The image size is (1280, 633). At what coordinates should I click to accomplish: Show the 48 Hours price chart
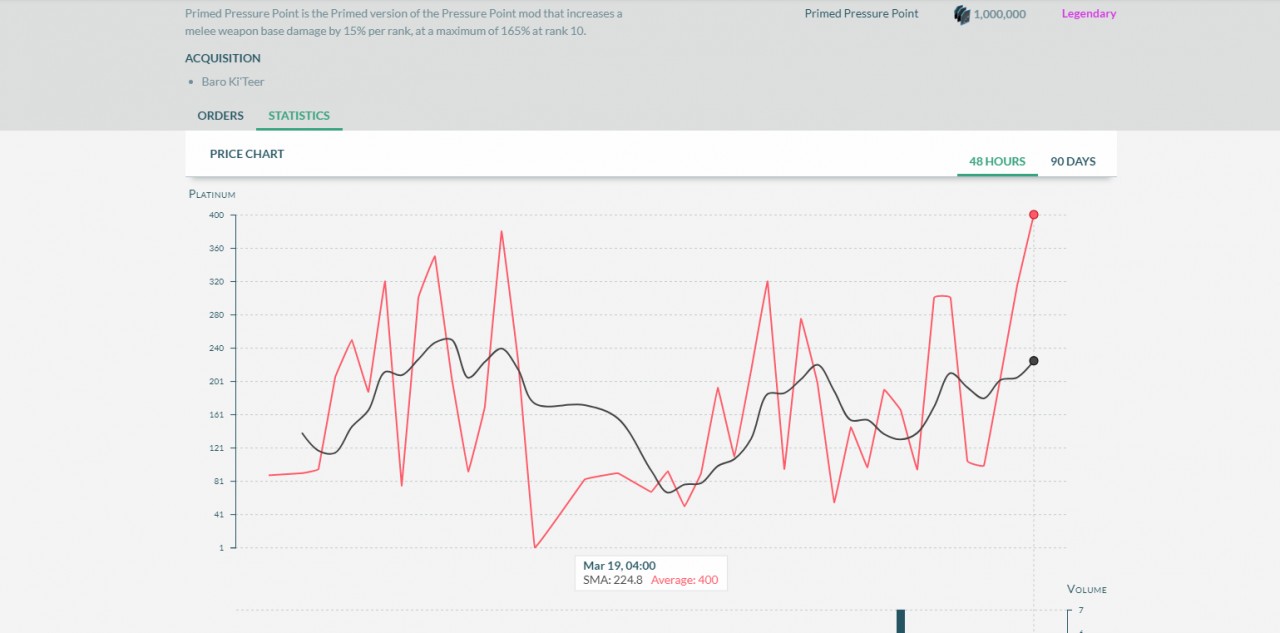pyautogui.click(x=997, y=161)
